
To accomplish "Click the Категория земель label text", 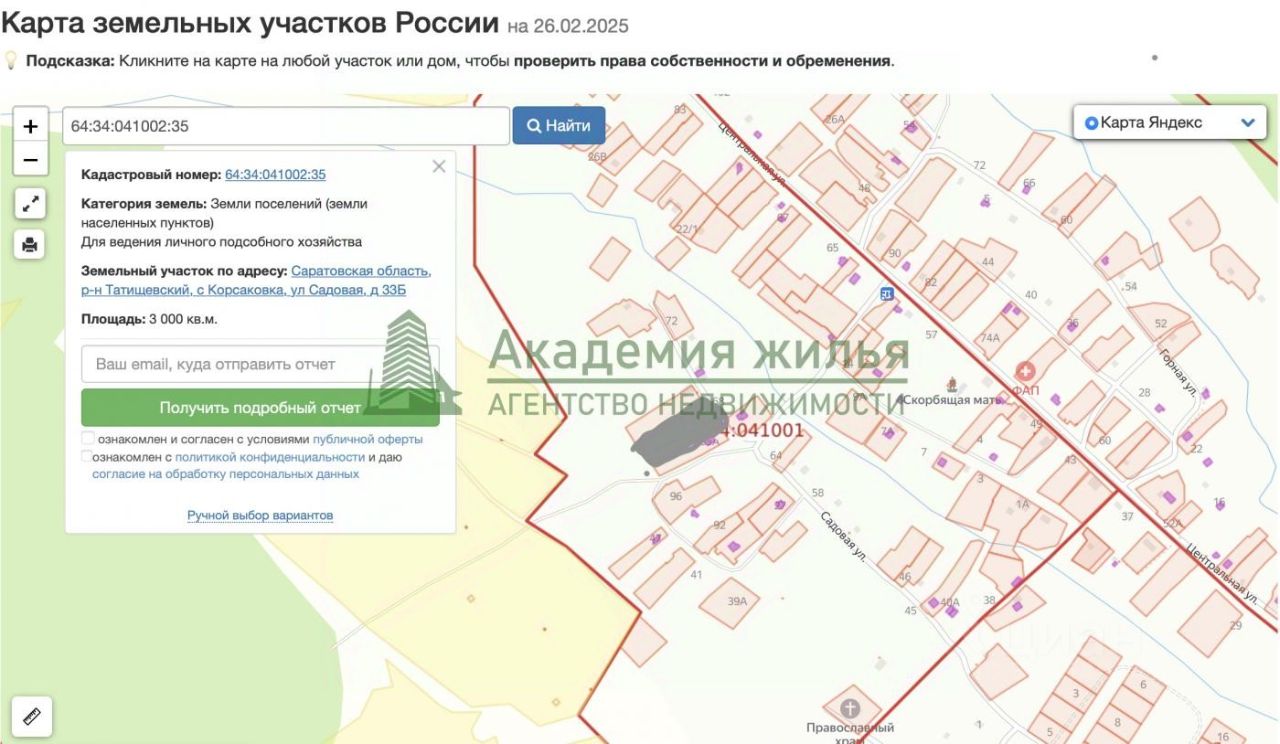I will (144, 203).
